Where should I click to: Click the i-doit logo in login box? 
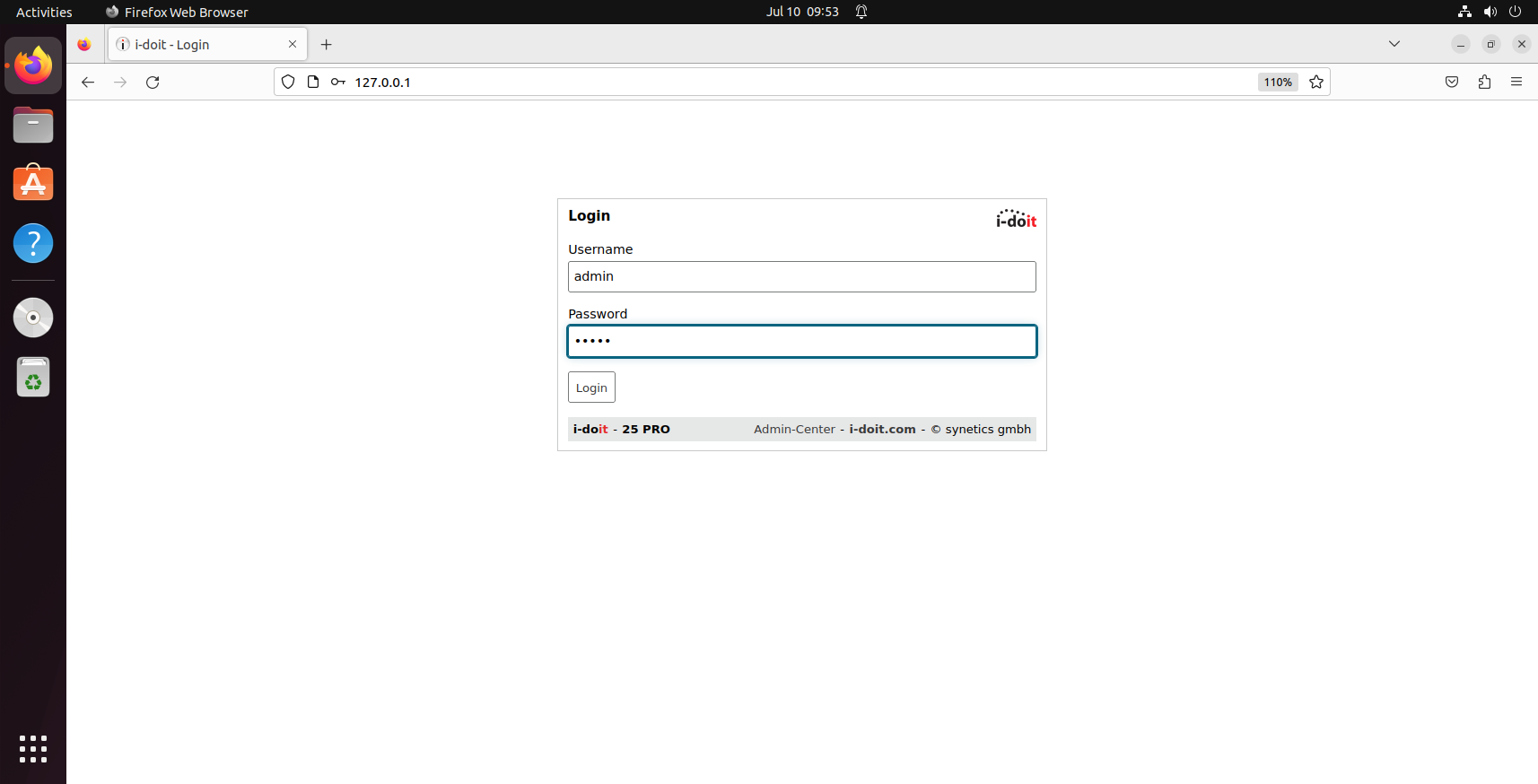coord(1016,219)
